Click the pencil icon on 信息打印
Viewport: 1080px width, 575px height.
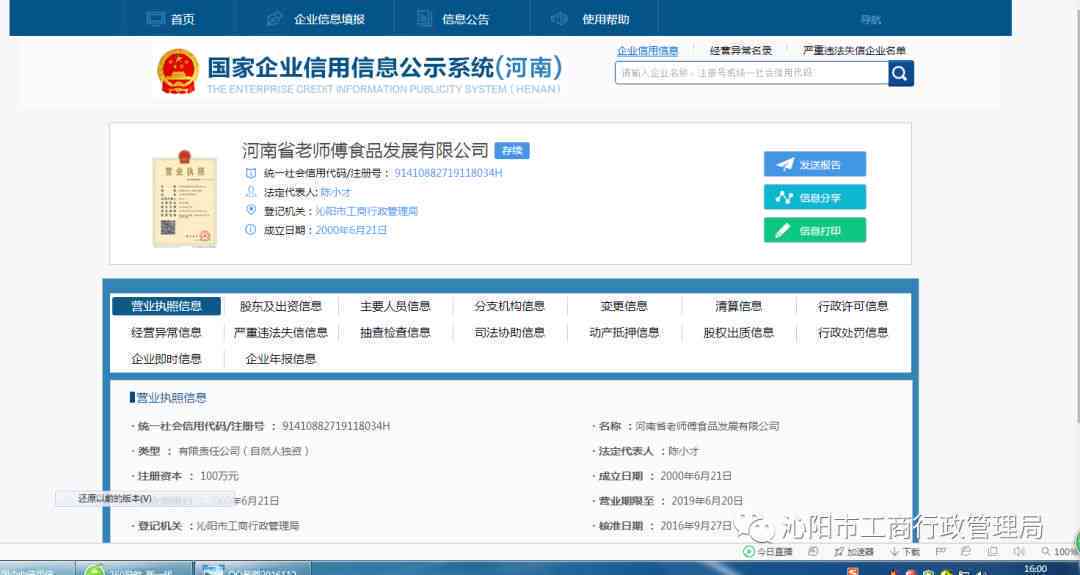click(783, 231)
